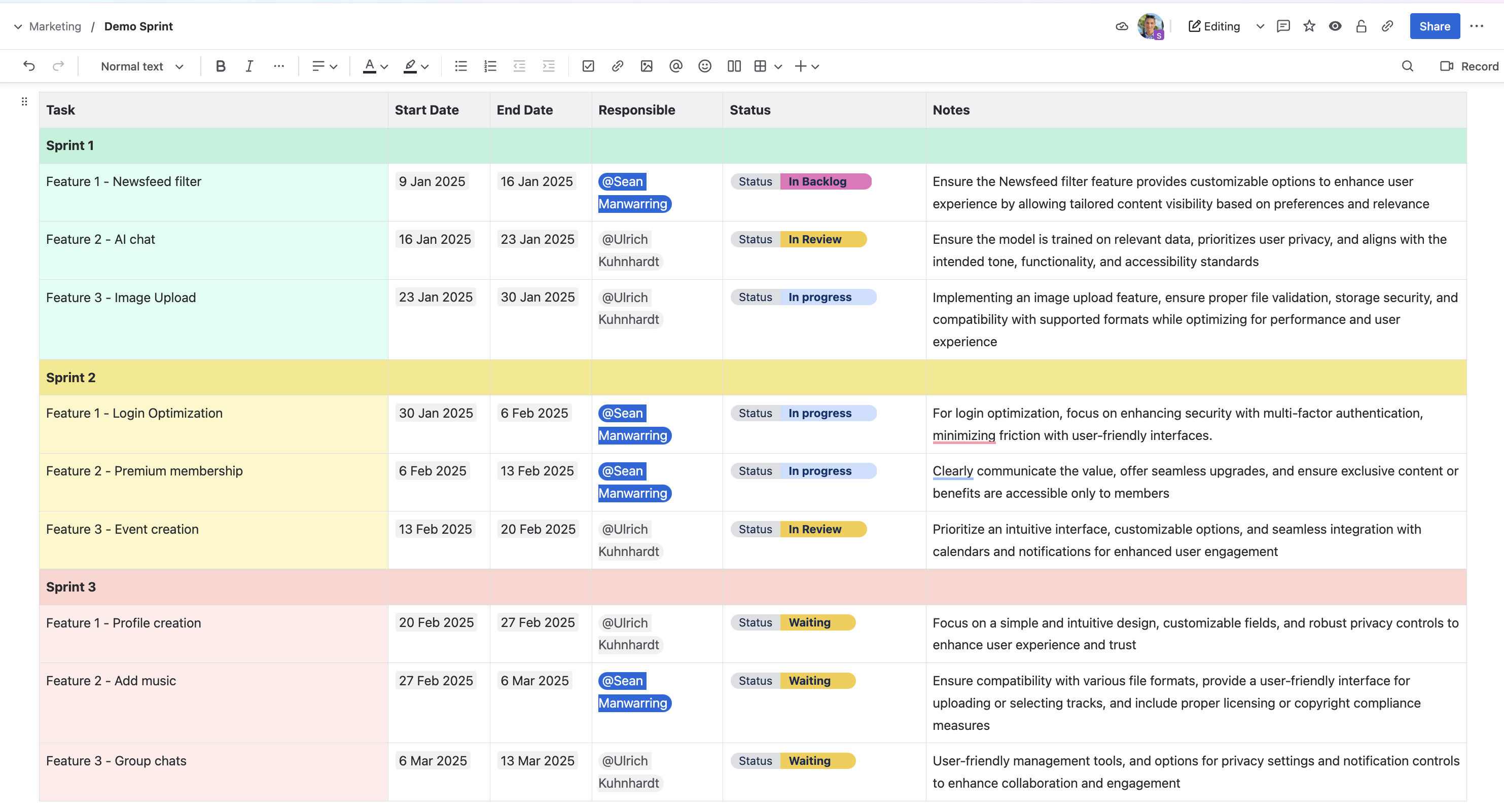
Task: Click the search icon
Action: 1407,66
